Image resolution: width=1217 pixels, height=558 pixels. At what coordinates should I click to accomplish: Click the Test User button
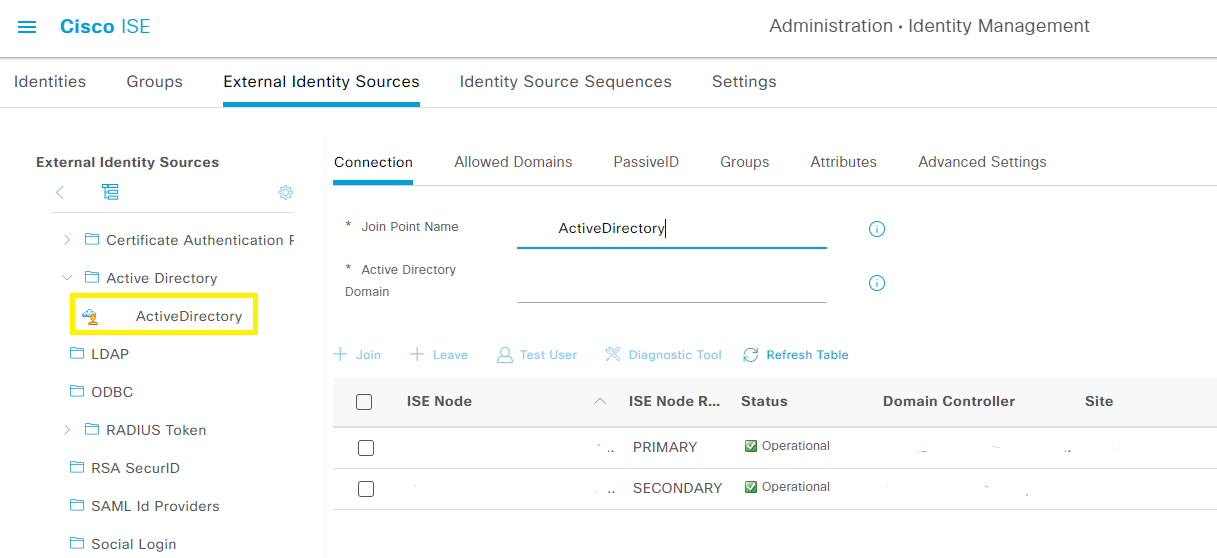[537, 355]
